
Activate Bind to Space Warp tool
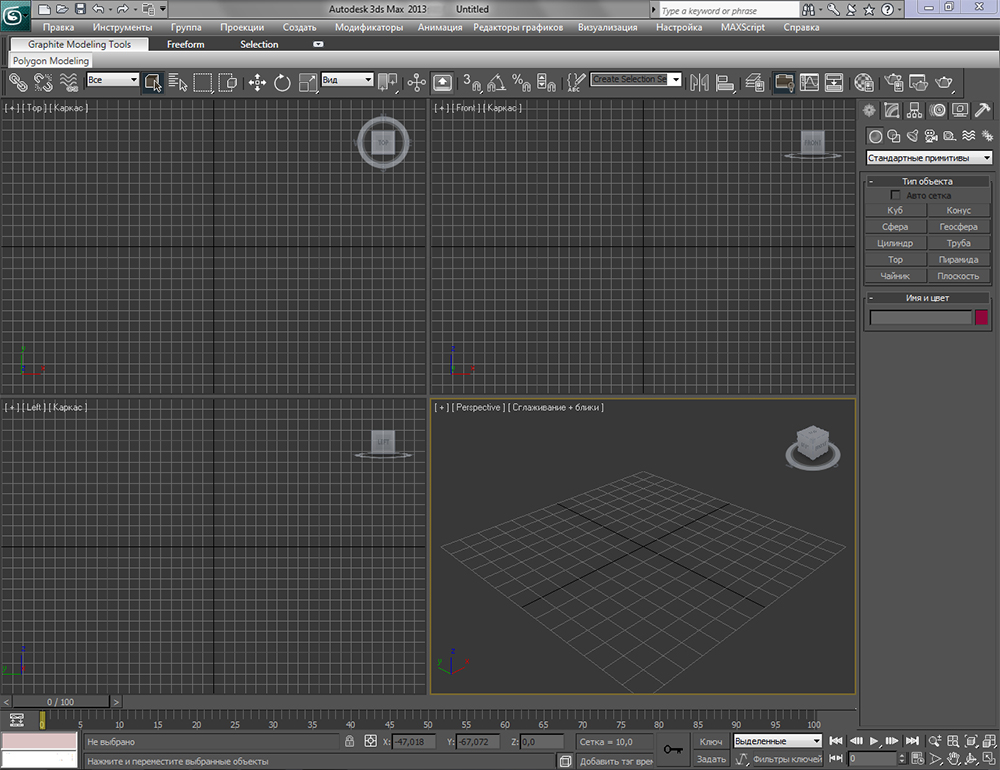point(68,82)
